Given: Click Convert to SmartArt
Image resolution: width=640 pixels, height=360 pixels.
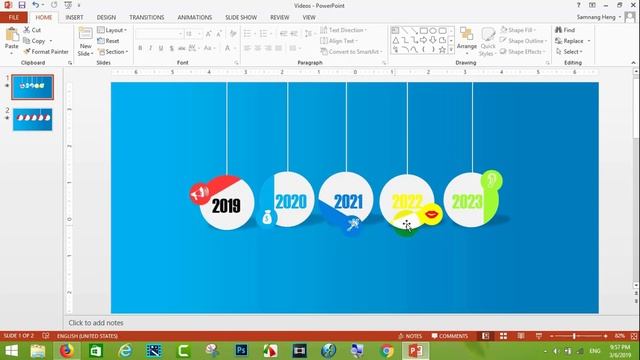Looking at the screenshot, I should coord(351,52).
